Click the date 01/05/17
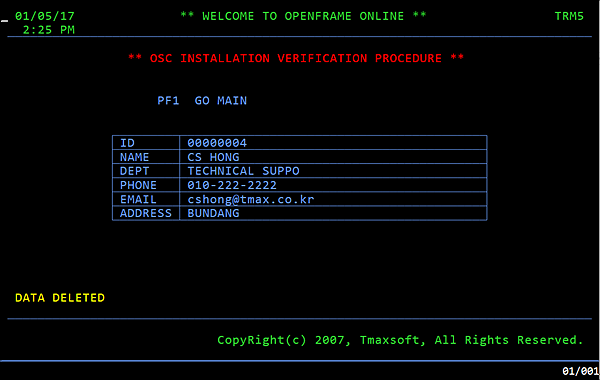 45,16
